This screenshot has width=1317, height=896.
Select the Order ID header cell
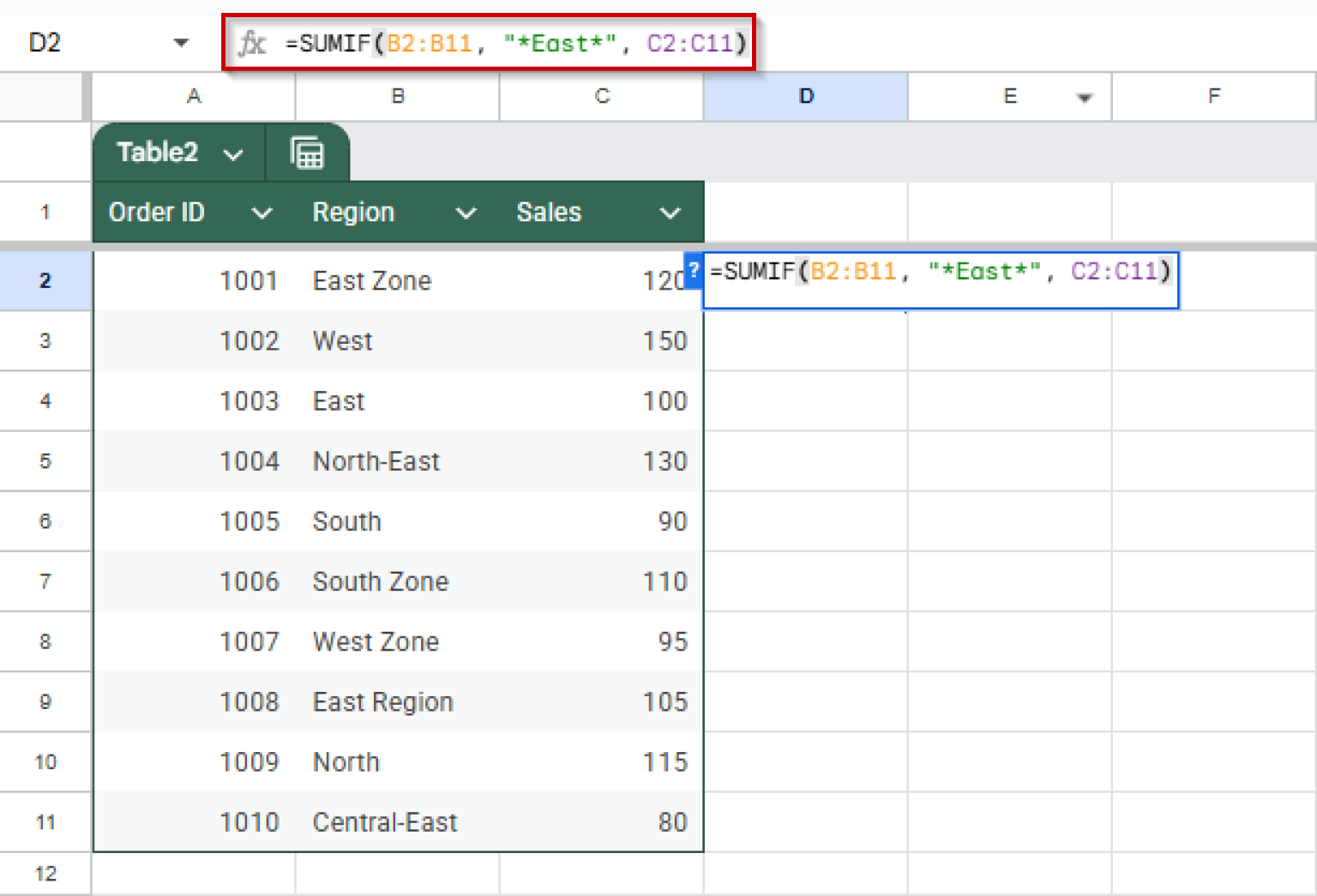[x=157, y=212]
